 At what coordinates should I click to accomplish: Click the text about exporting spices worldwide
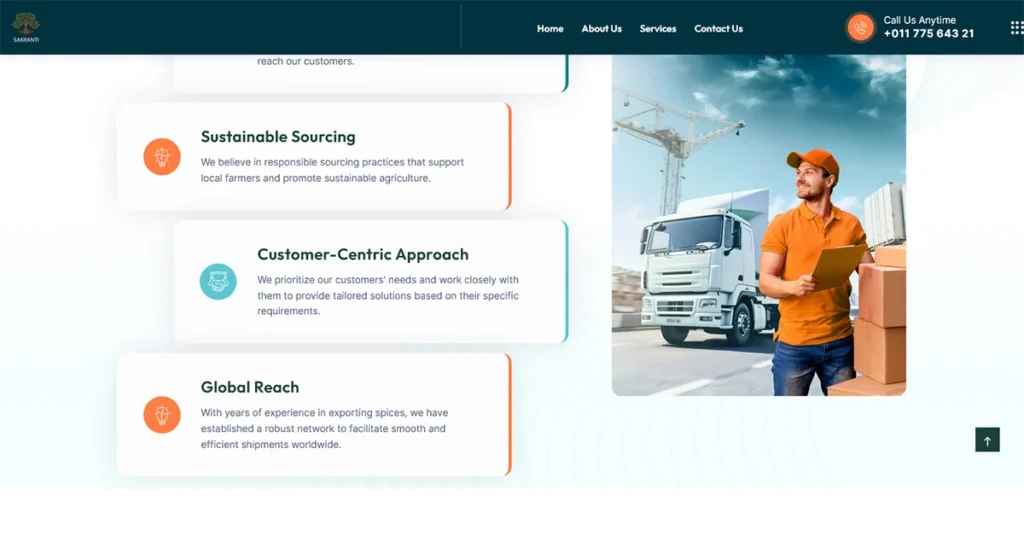point(325,428)
